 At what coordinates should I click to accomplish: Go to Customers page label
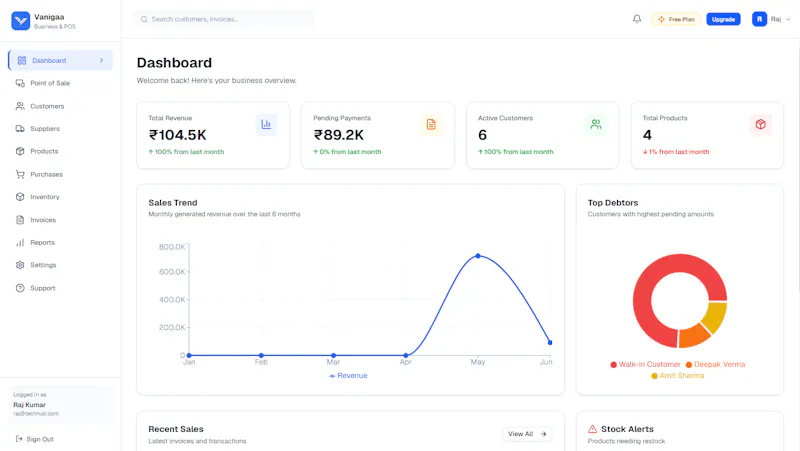pos(47,106)
